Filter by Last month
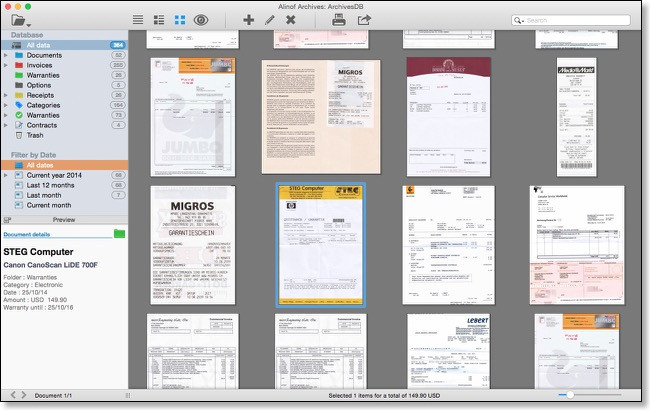The height and width of the screenshot is (410, 650). coord(64,195)
